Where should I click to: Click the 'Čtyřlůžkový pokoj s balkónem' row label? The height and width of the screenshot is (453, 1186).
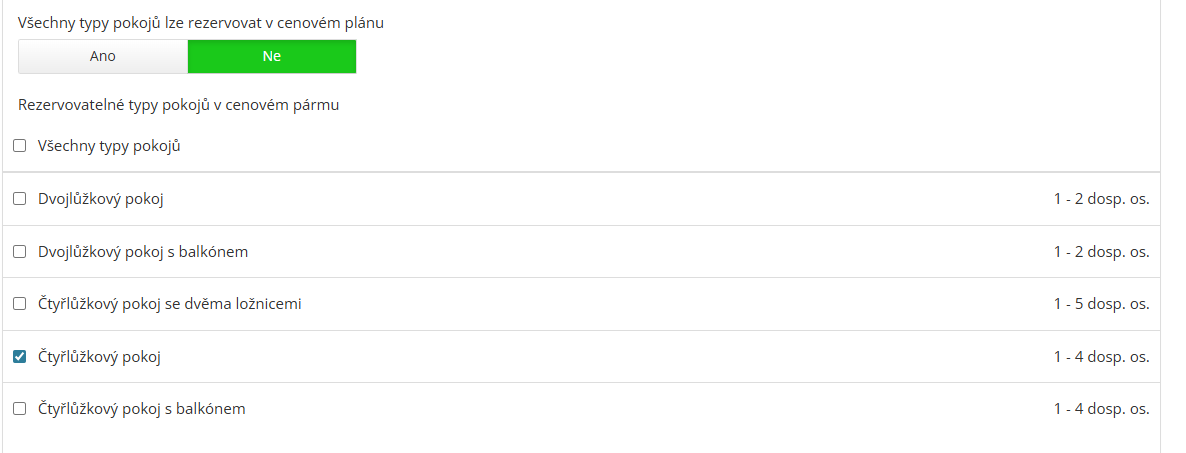(141, 409)
